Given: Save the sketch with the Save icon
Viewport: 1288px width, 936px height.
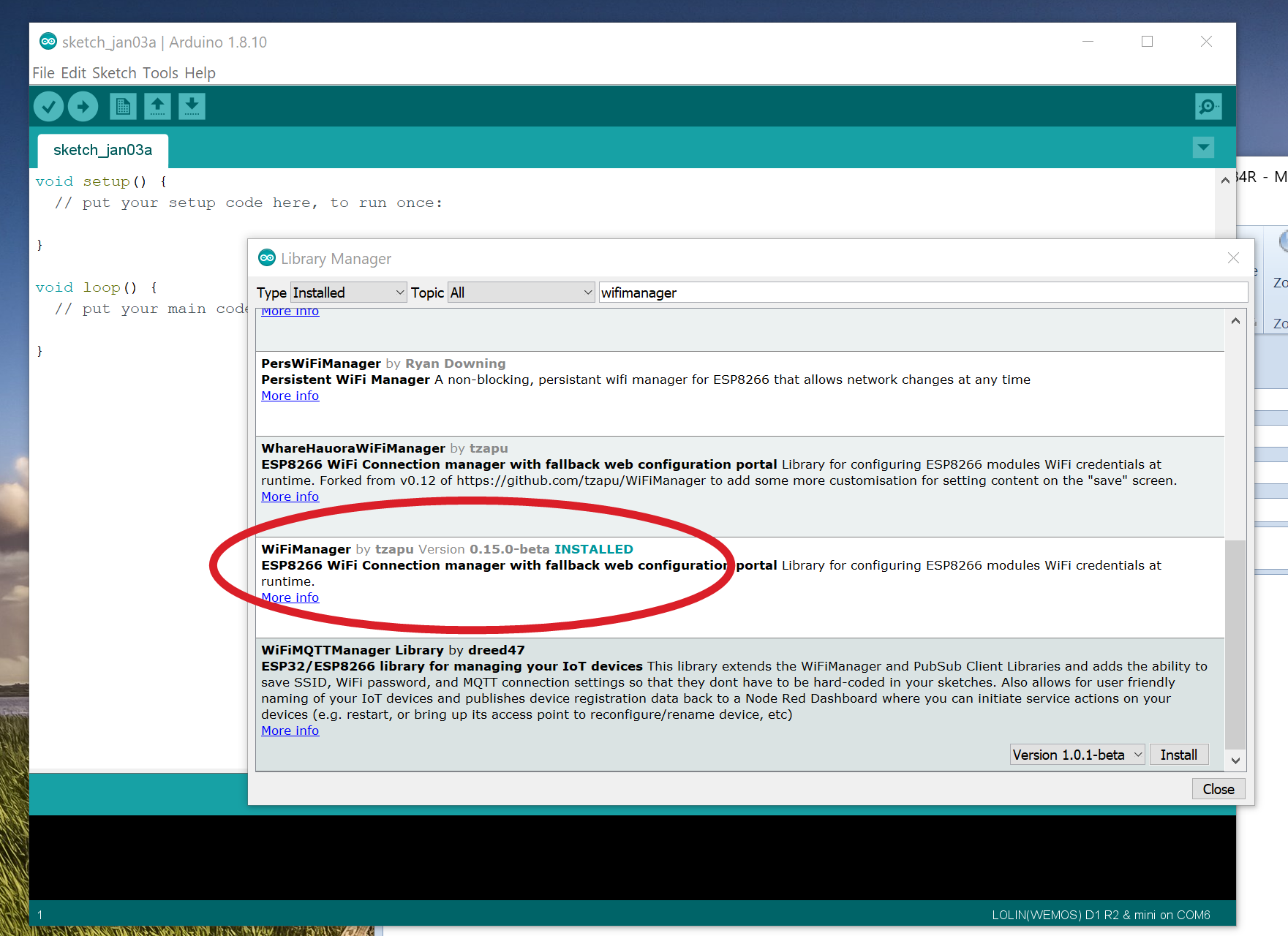Looking at the screenshot, I should [192, 107].
